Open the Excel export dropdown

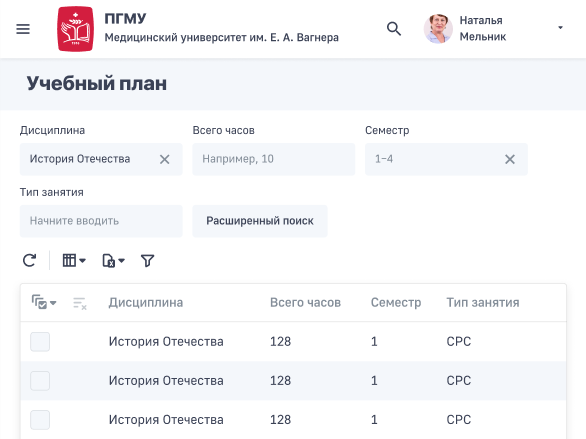pyautogui.click(x=114, y=260)
